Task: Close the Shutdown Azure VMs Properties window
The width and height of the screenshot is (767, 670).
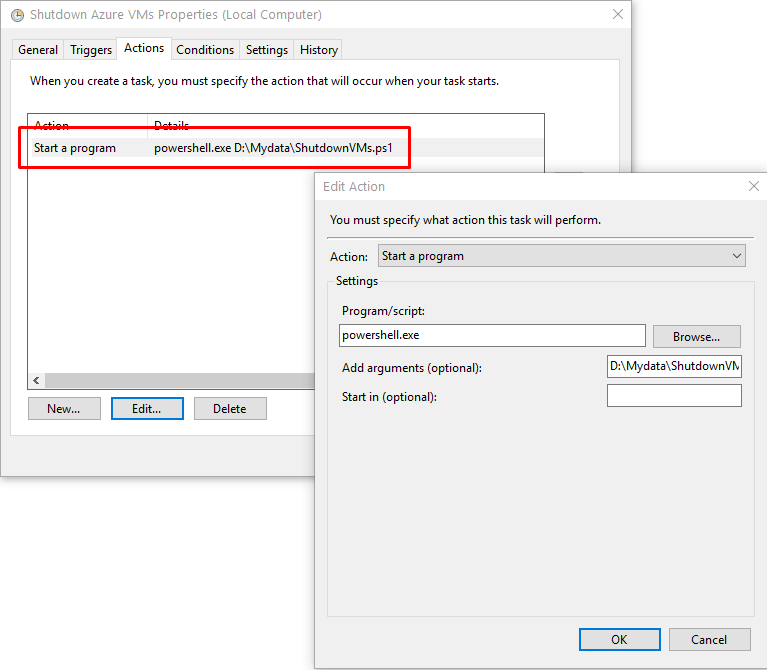Action: click(x=618, y=14)
